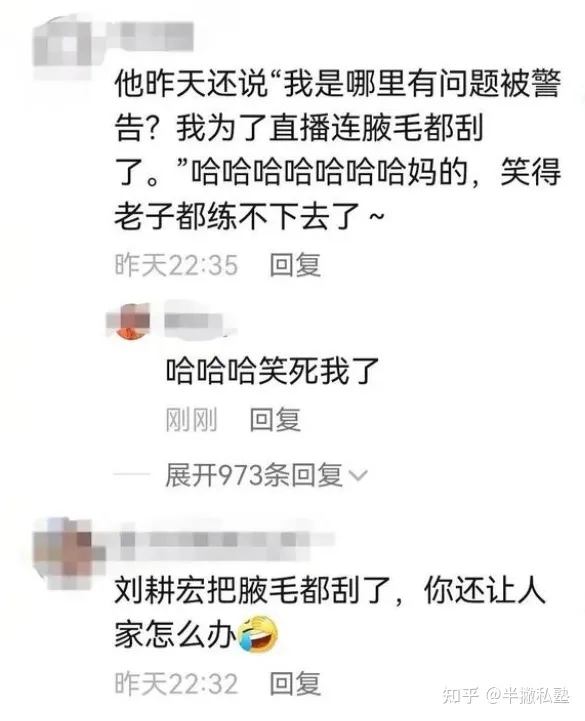Tap the 昨天22:35 timestamp
585x721 pixels.
[176, 265]
